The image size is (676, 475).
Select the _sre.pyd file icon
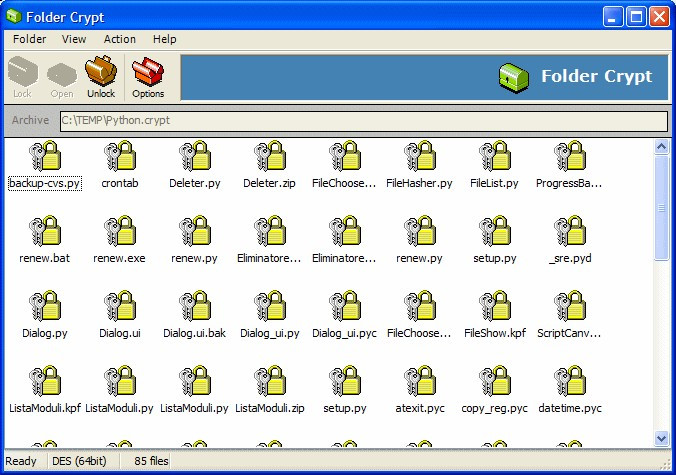[570, 231]
